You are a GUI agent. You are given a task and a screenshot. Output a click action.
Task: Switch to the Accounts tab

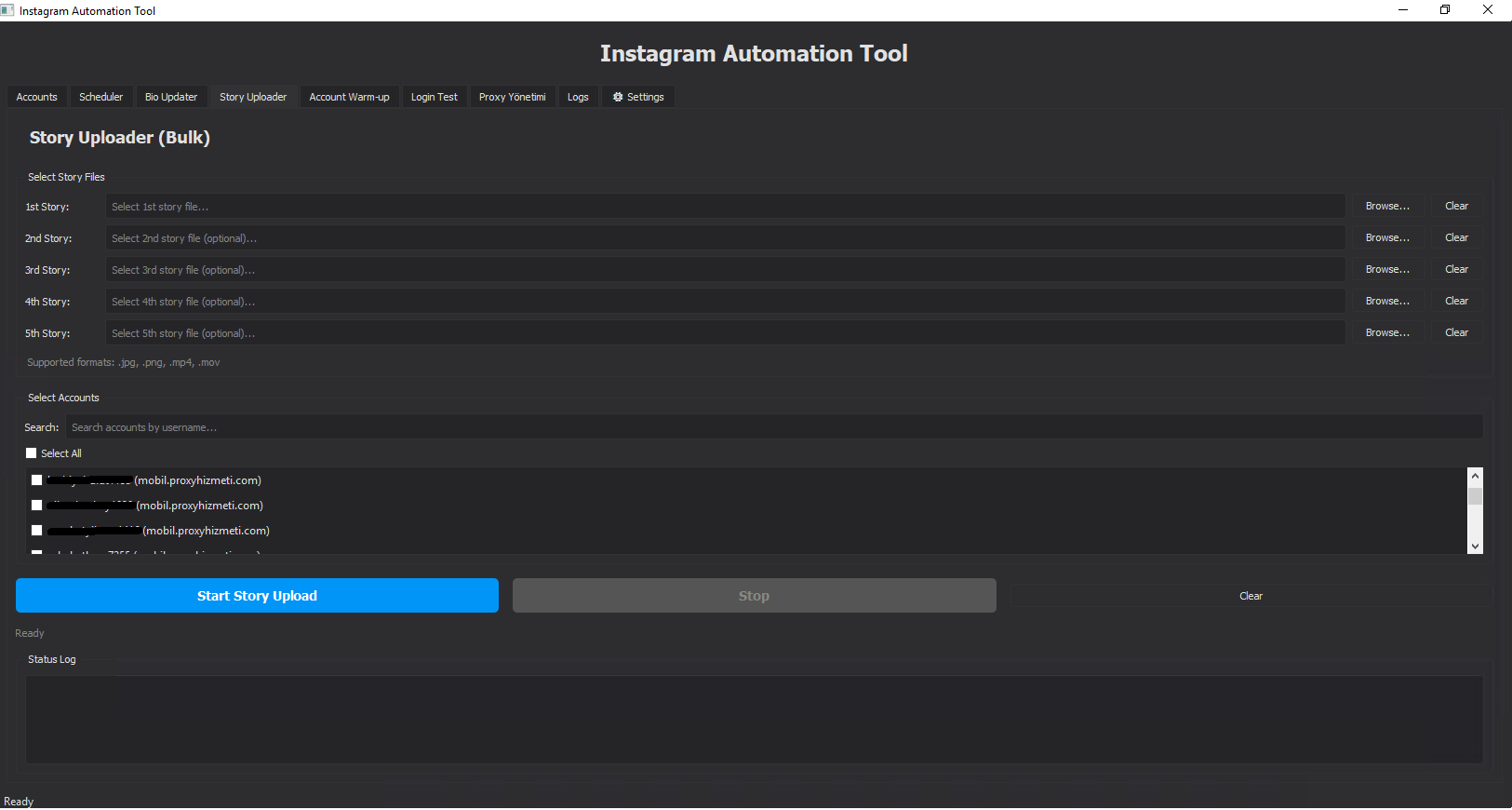37,97
